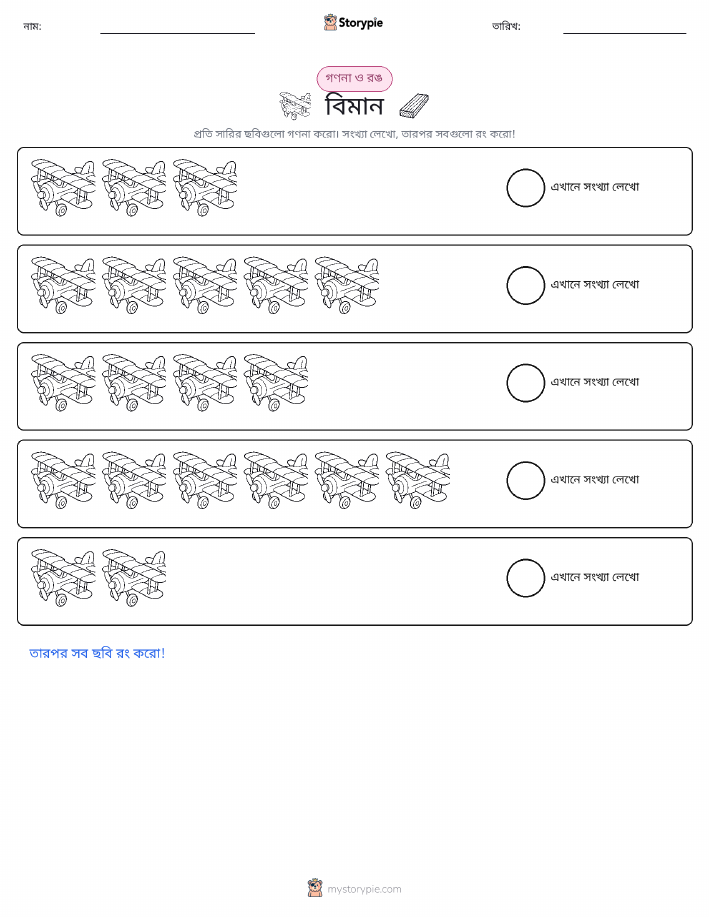Click the answer circle in the fourth row
The height and width of the screenshot is (917, 709).
tap(525, 480)
